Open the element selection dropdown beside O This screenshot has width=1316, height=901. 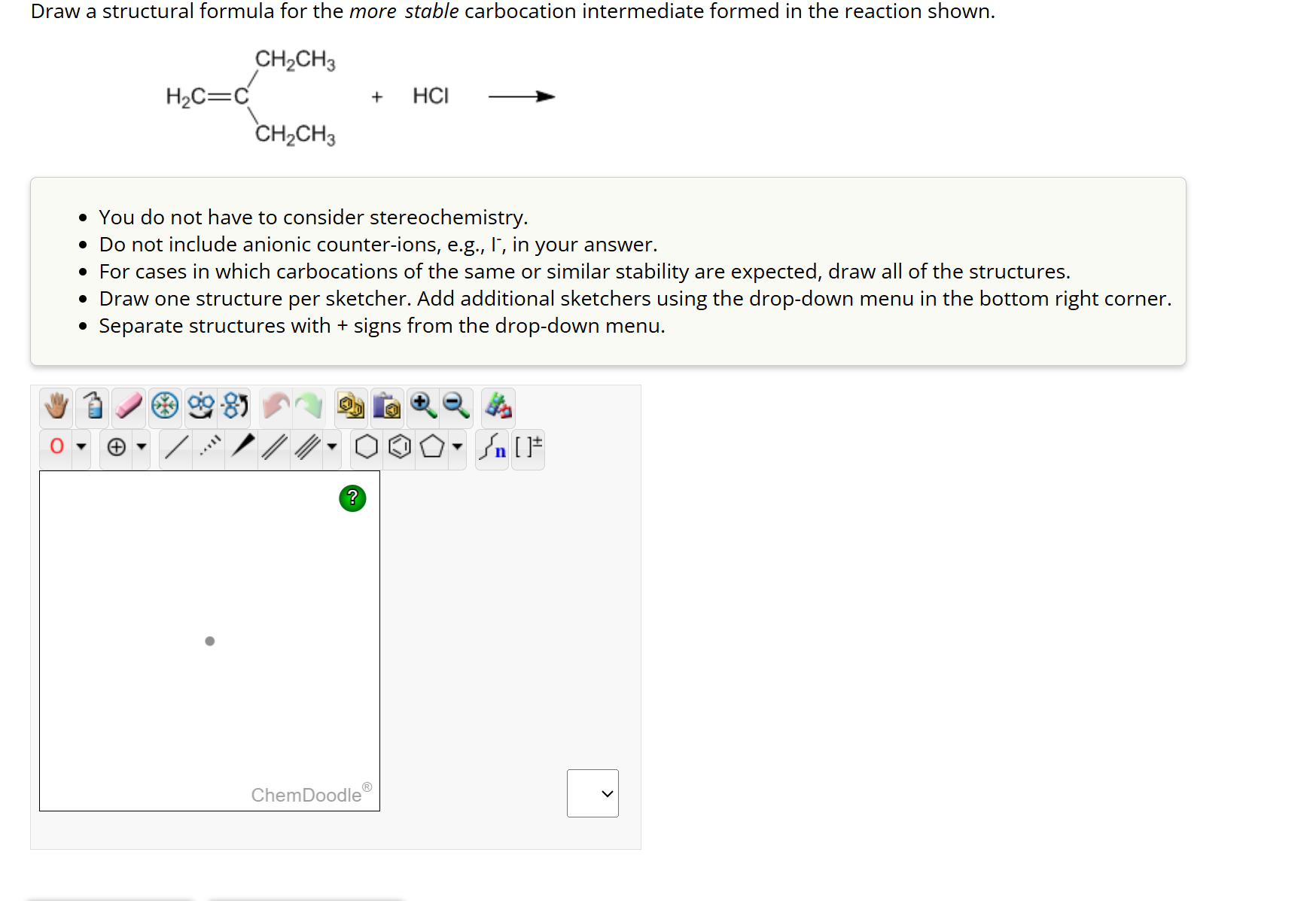tap(81, 447)
